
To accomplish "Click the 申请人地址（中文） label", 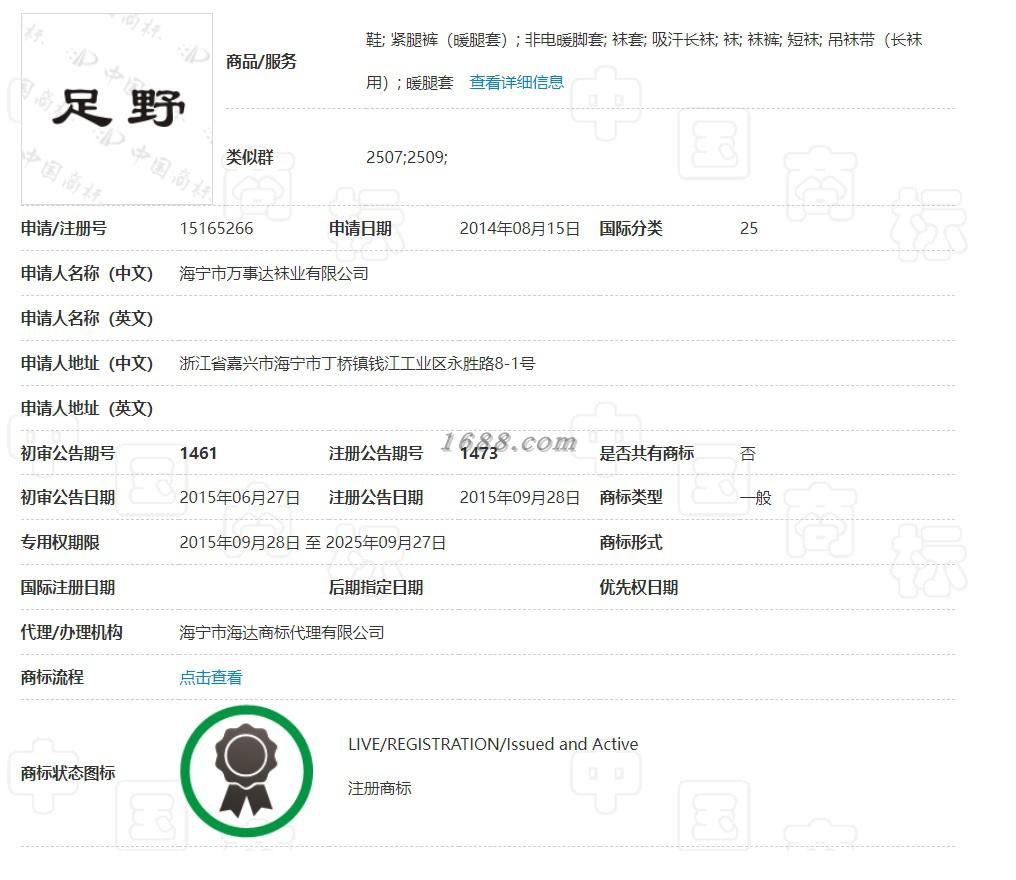I will click(x=87, y=364).
